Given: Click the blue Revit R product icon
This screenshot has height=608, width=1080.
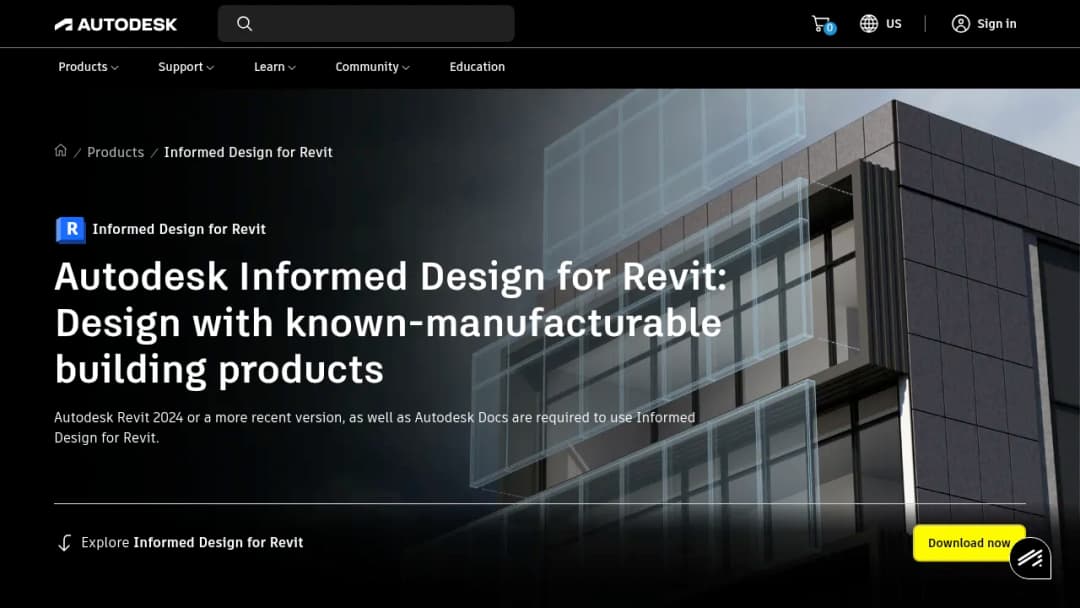Looking at the screenshot, I should click(70, 229).
